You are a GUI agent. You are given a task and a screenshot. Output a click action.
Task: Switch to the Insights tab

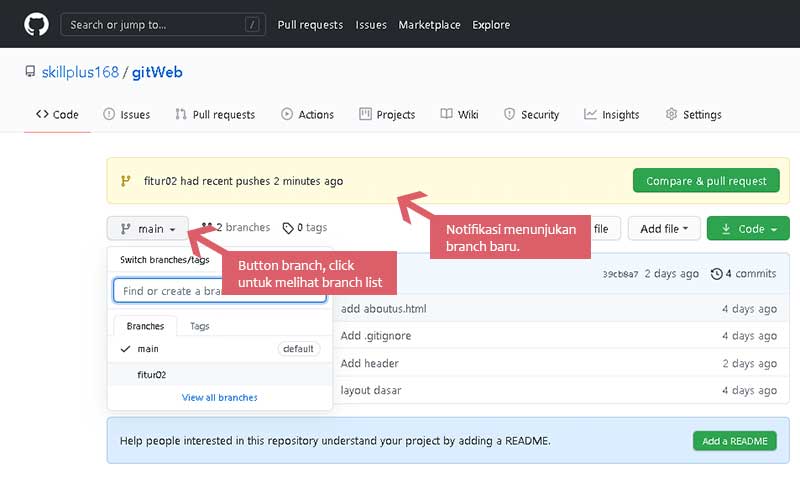coord(611,115)
